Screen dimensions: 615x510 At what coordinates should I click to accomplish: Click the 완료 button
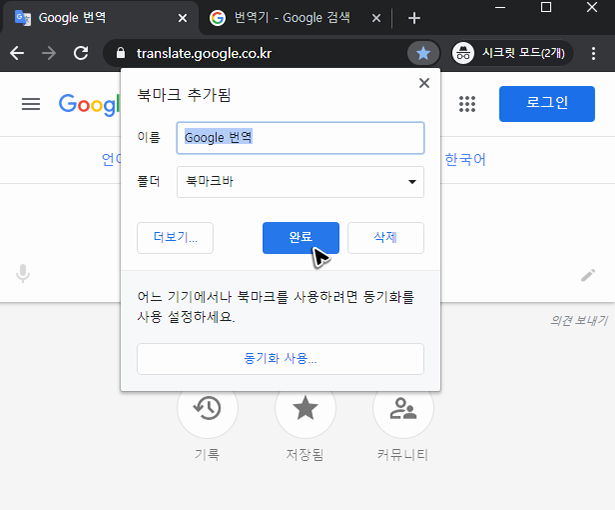coord(301,238)
